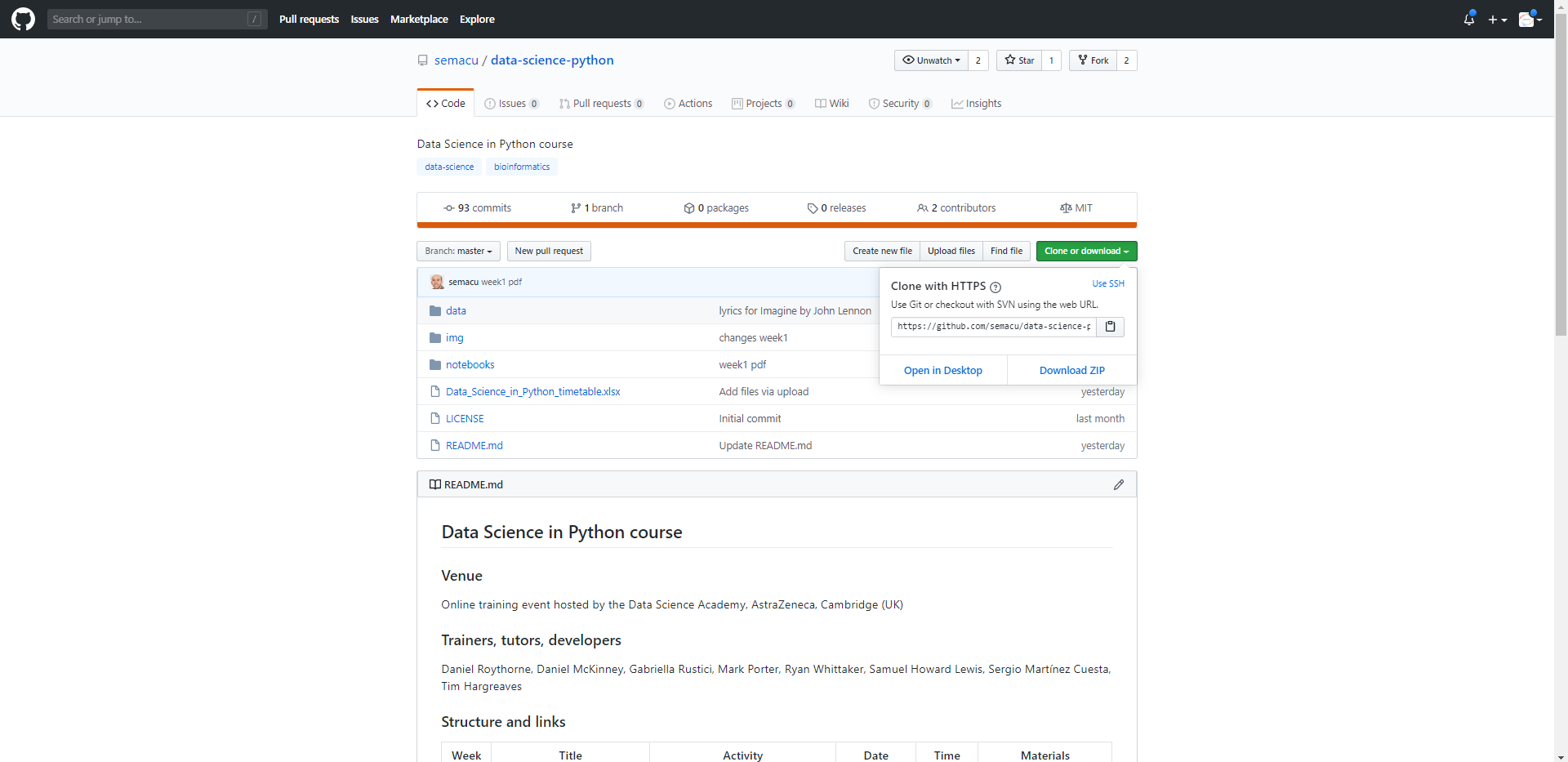Open GitHub home via Octocat logo
This screenshot has height=762, width=1568.
23,19
